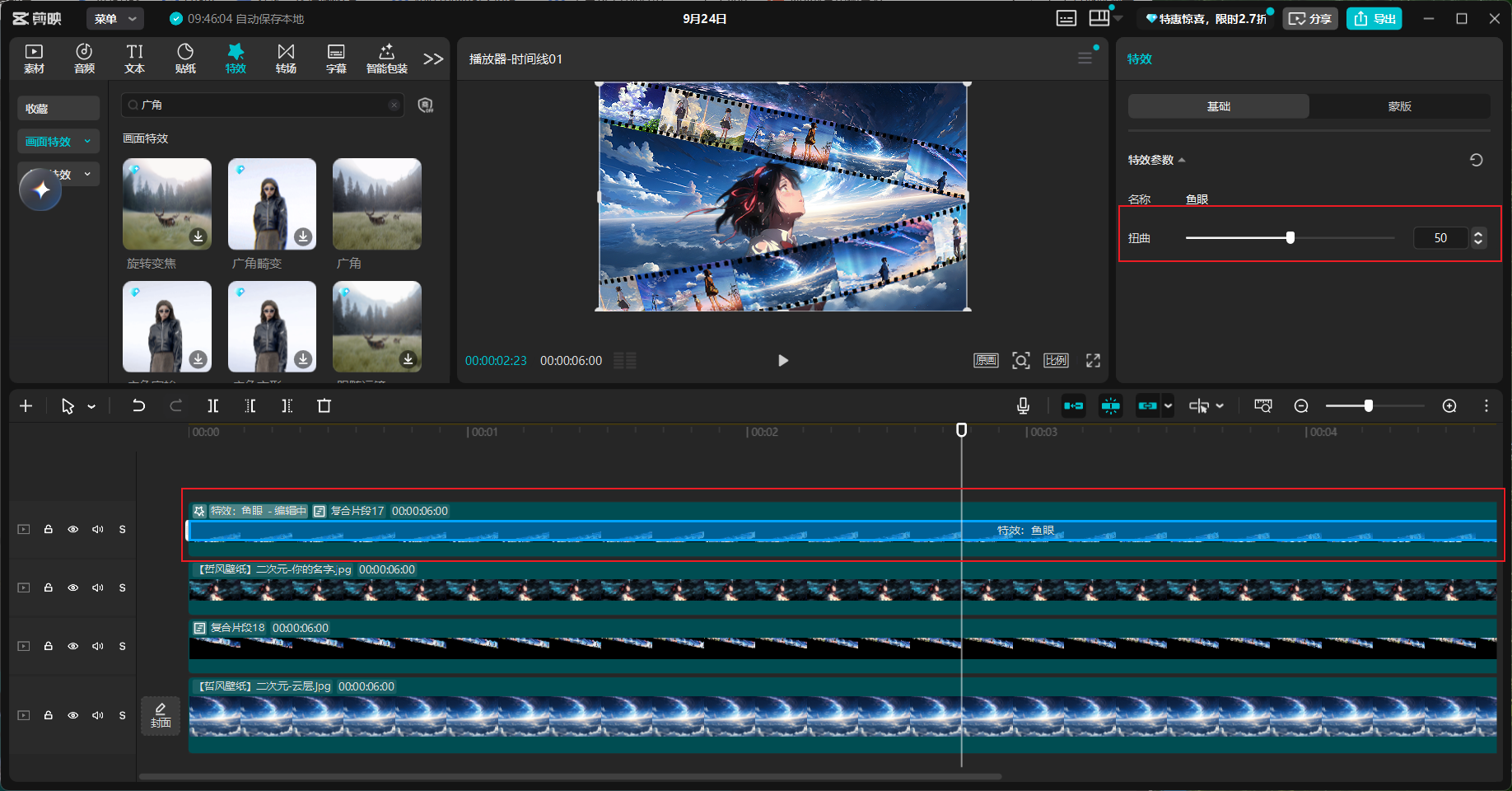The image size is (1512, 791).
Task: Expand more toolbar tabs with the >> arrow
Action: click(x=433, y=59)
